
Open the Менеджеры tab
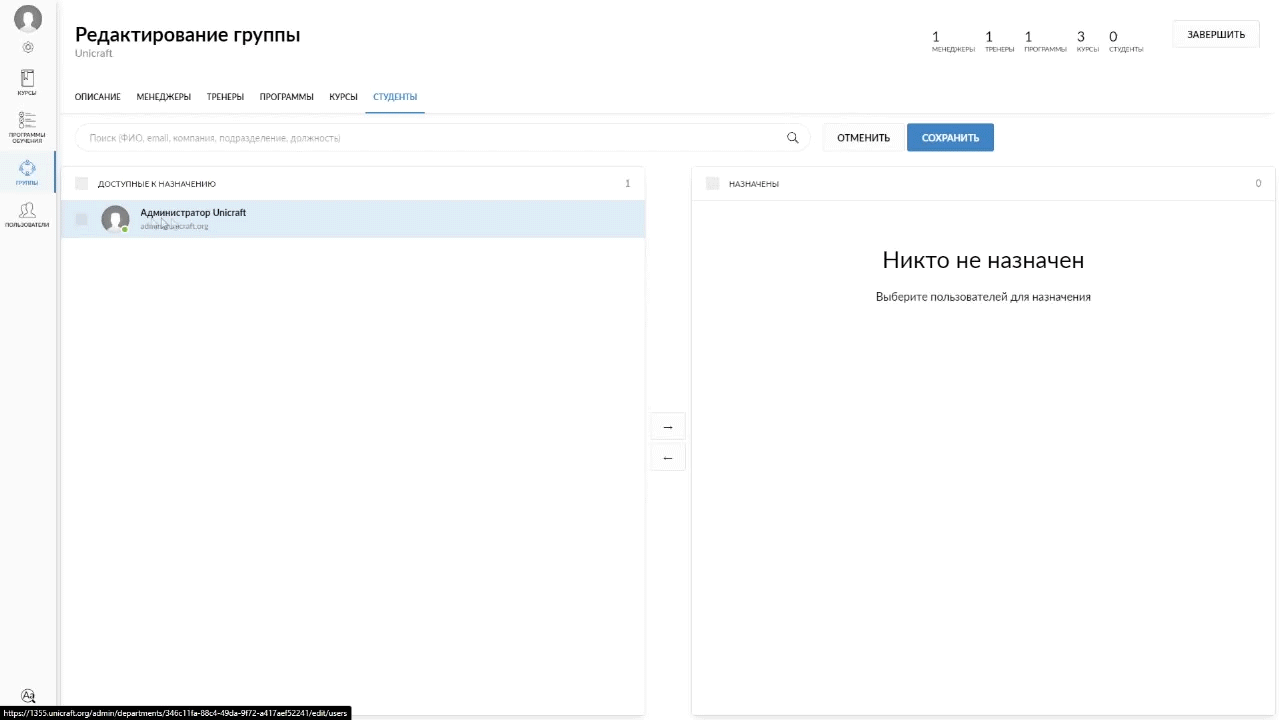point(164,97)
